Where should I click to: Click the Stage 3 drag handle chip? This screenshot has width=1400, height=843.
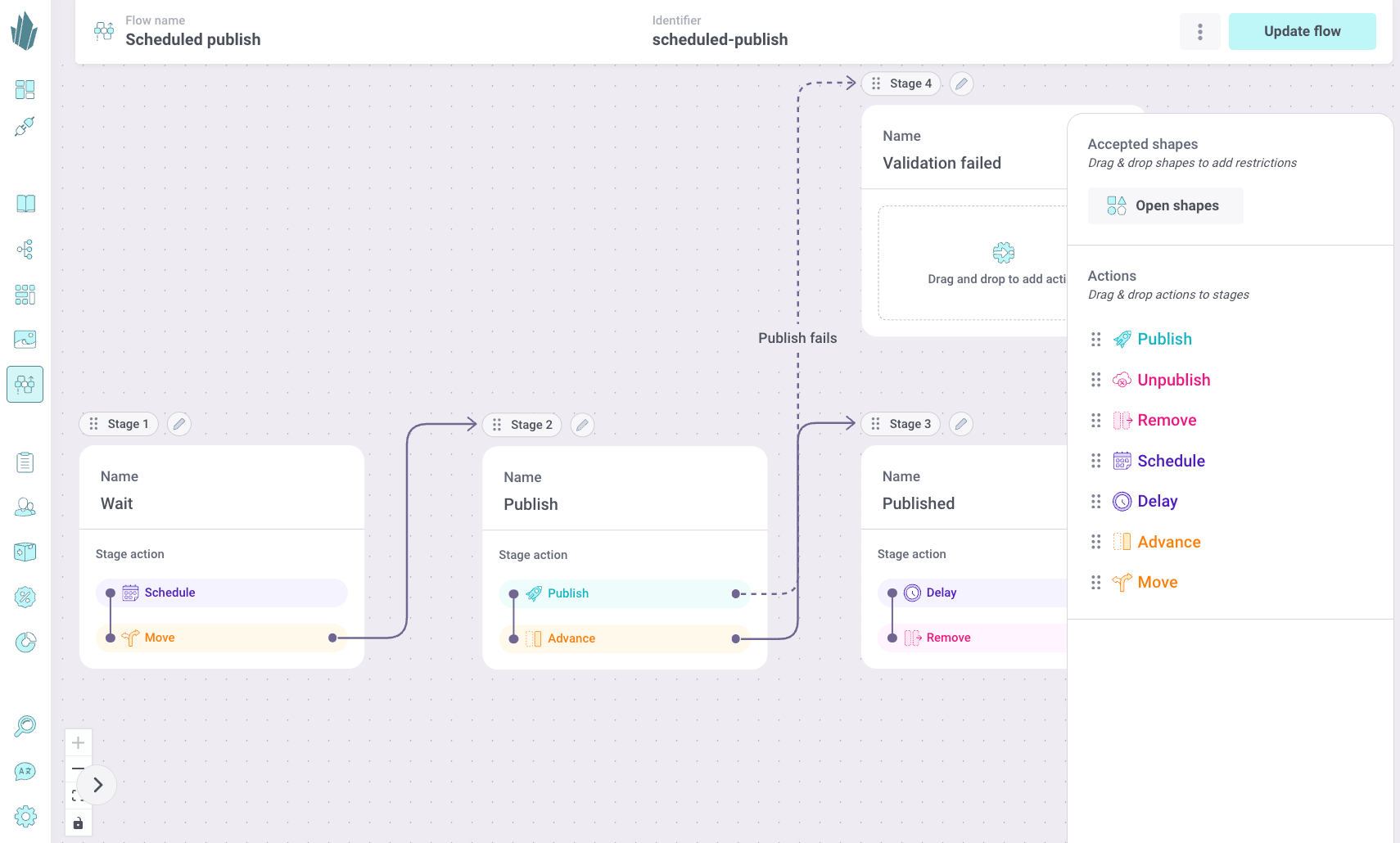coord(901,424)
